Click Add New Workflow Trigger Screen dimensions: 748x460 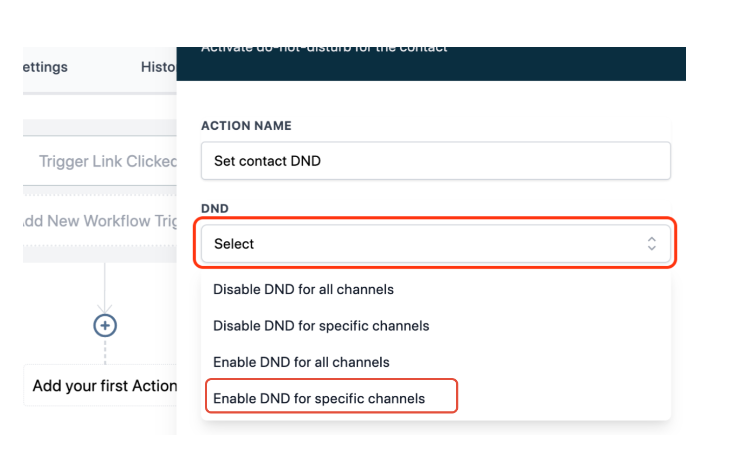click(x=100, y=221)
